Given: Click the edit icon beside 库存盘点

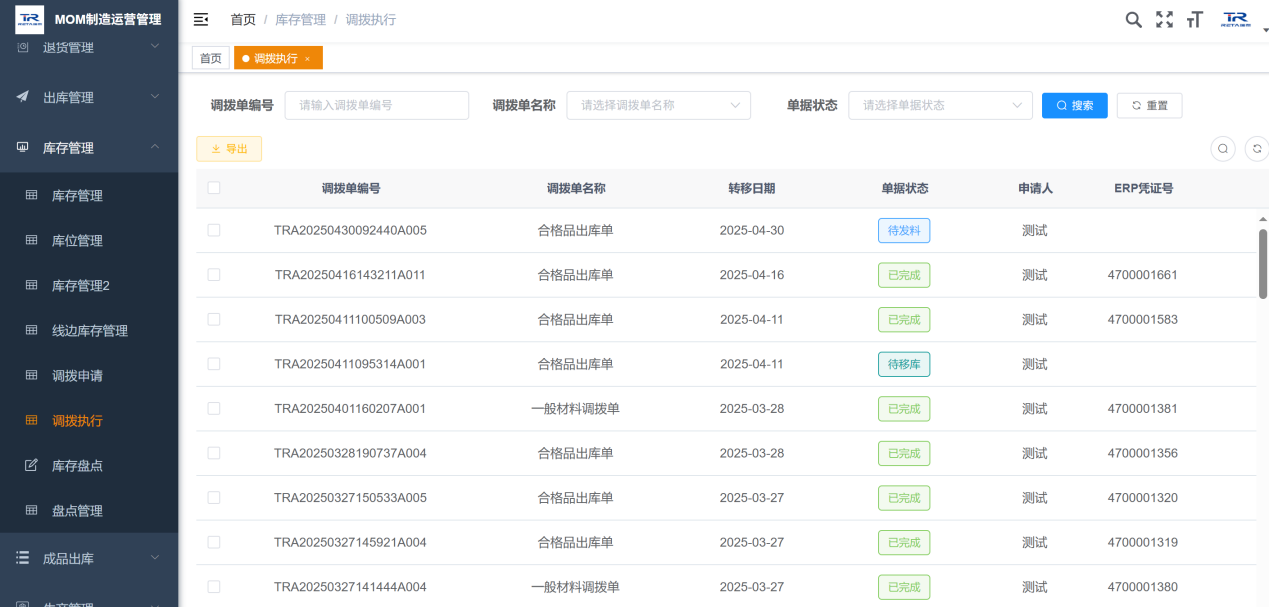Looking at the screenshot, I should click(31, 465).
